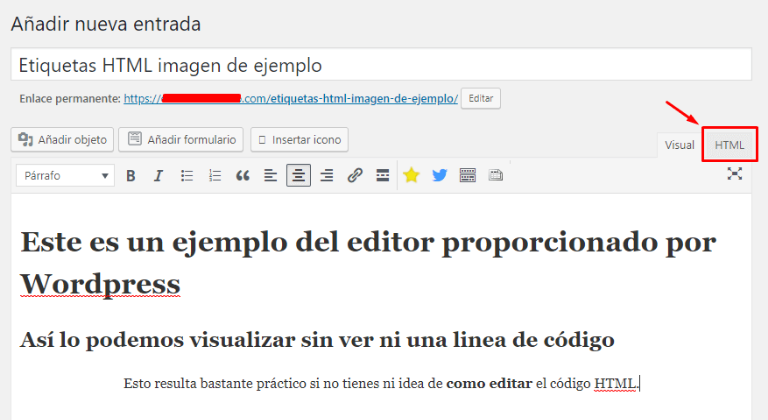The height and width of the screenshot is (420, 768).
Task: Insert the Read More tag
Action: (383, 175)
